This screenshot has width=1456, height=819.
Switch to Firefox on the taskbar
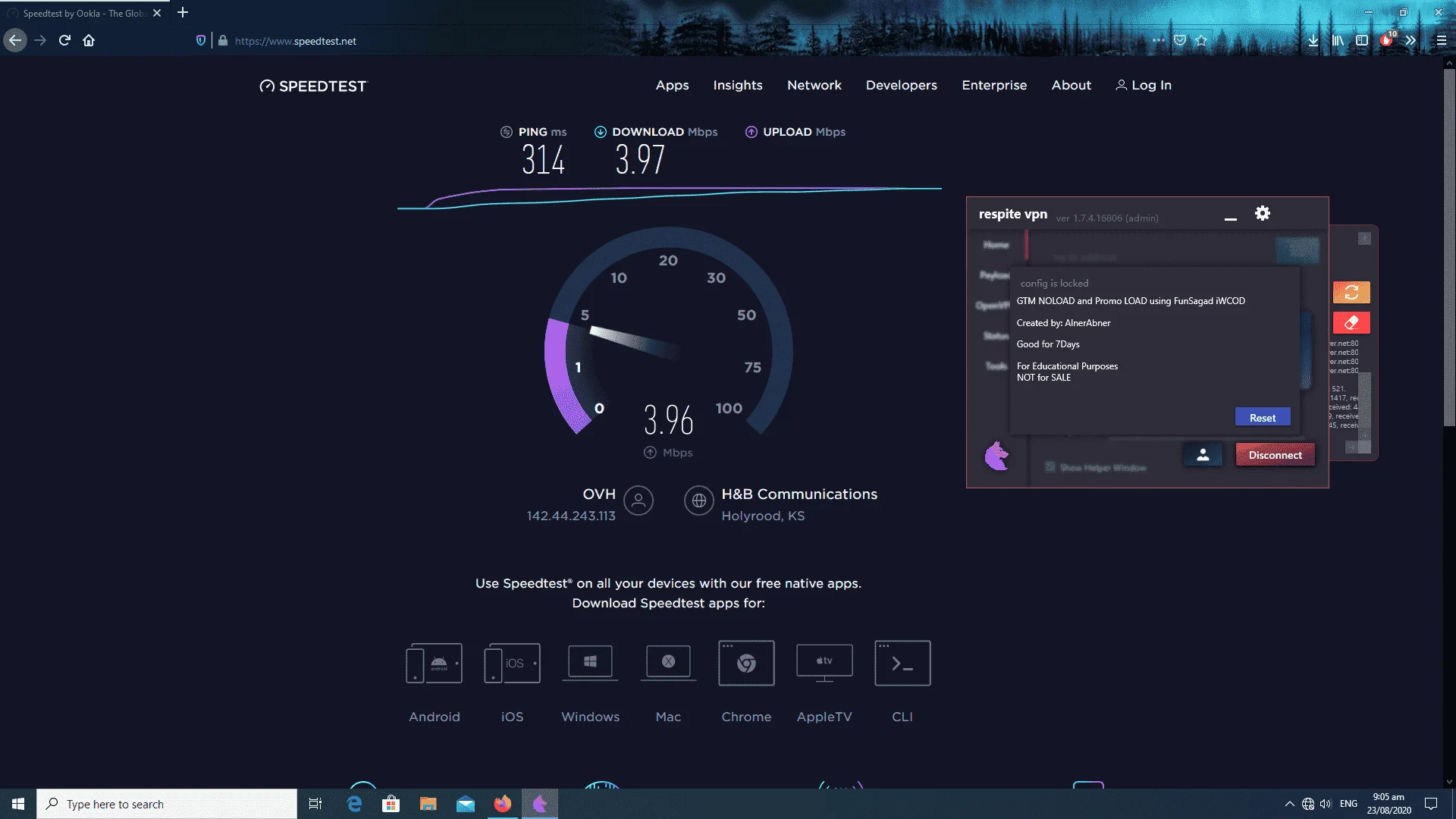503,804
